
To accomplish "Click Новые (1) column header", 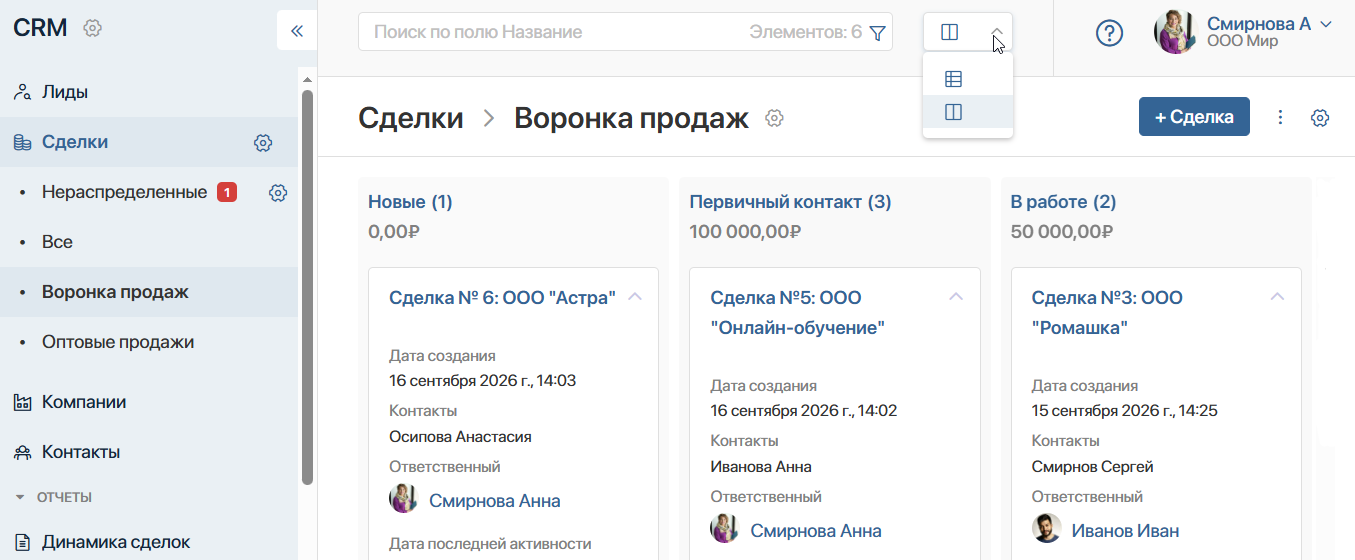I will 410,202.
